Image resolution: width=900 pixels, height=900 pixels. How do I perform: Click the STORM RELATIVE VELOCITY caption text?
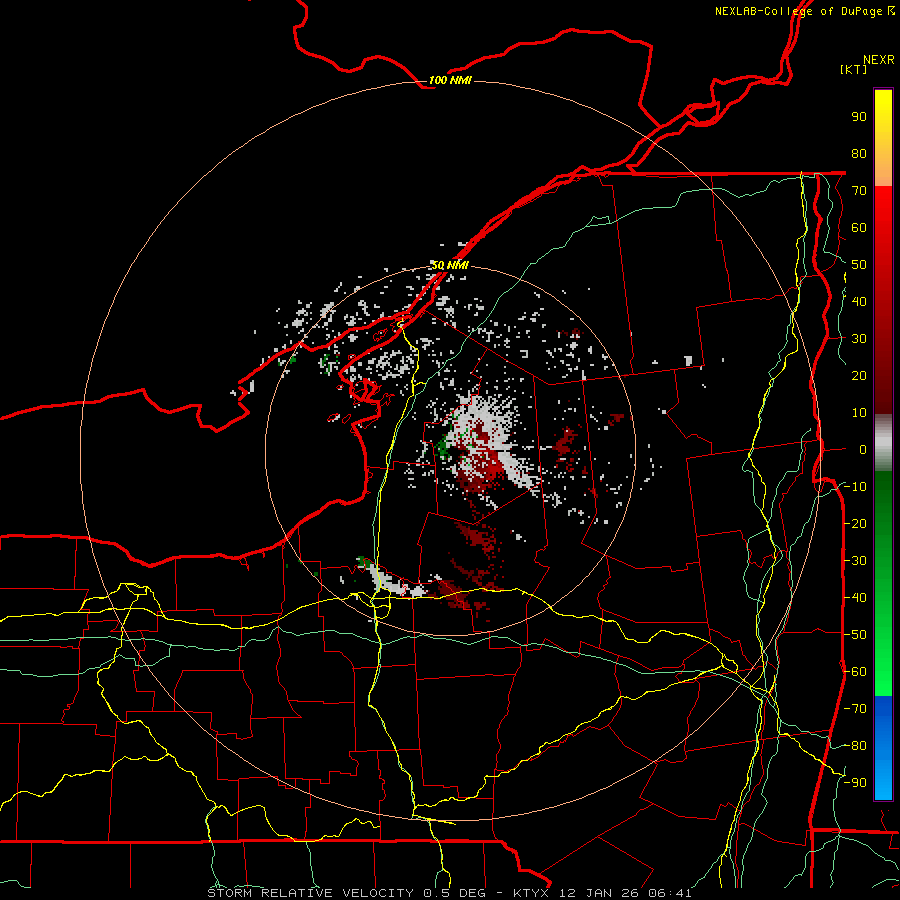pyautogui.click(x=449, y=893)
